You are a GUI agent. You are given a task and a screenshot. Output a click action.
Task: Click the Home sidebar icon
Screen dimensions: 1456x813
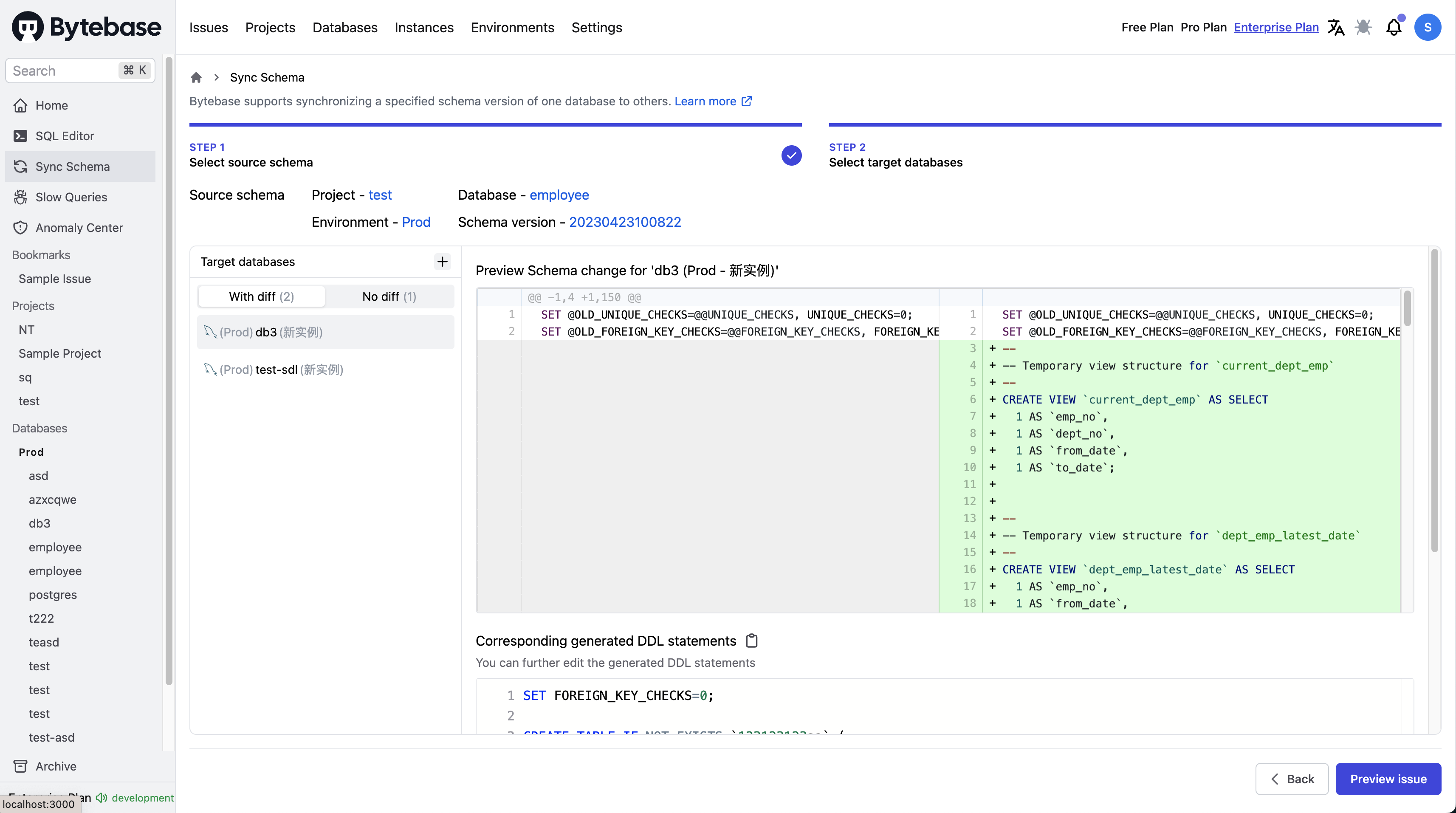pos(20,105)
